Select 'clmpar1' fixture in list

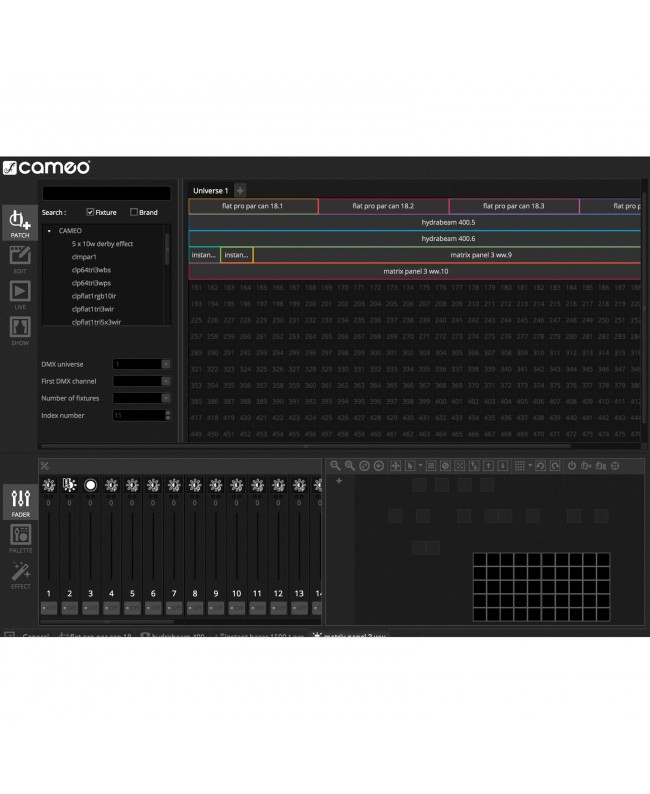pos(84,257)
